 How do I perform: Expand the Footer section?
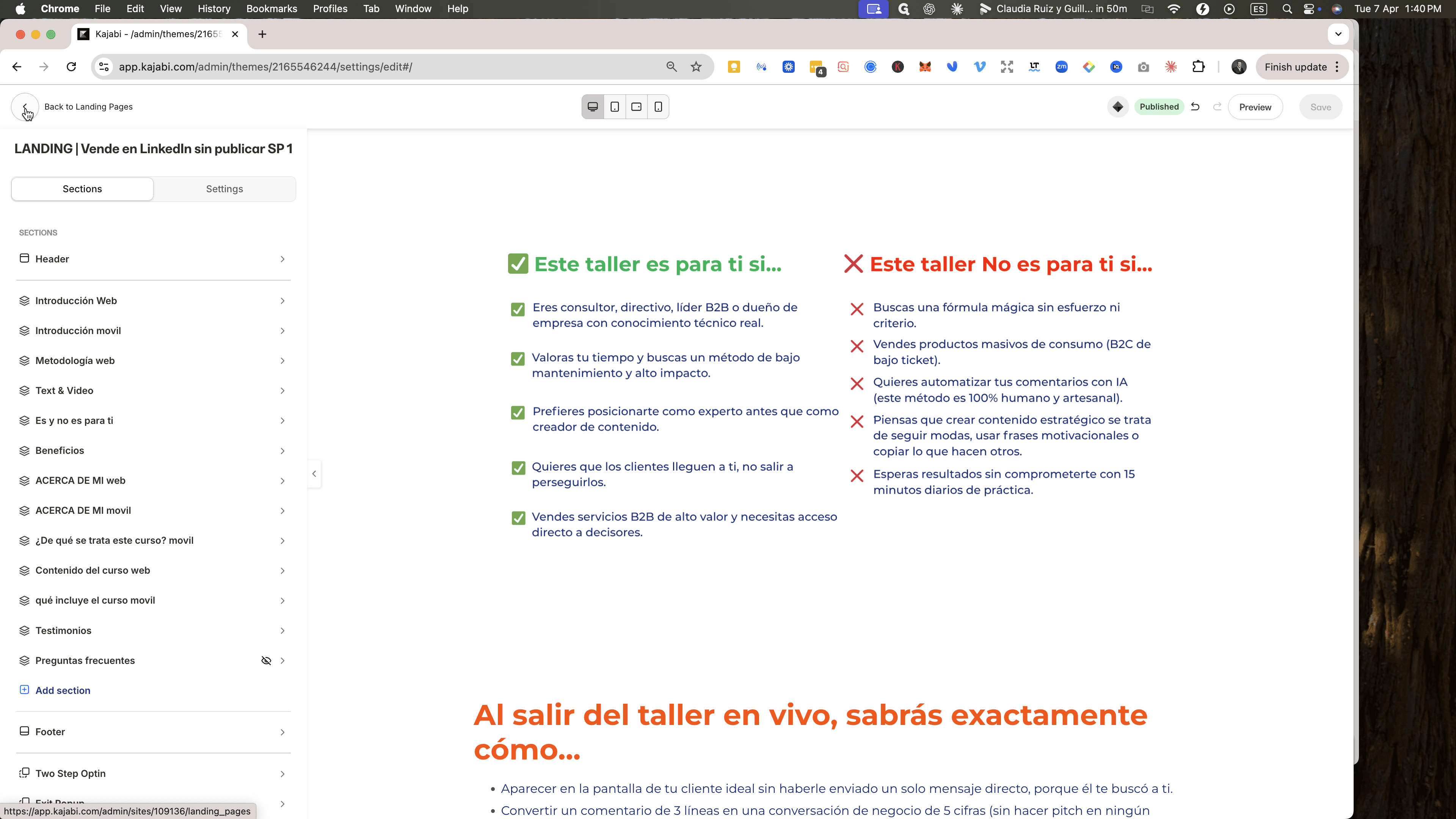pyautogui.click(x=153, y=732)
